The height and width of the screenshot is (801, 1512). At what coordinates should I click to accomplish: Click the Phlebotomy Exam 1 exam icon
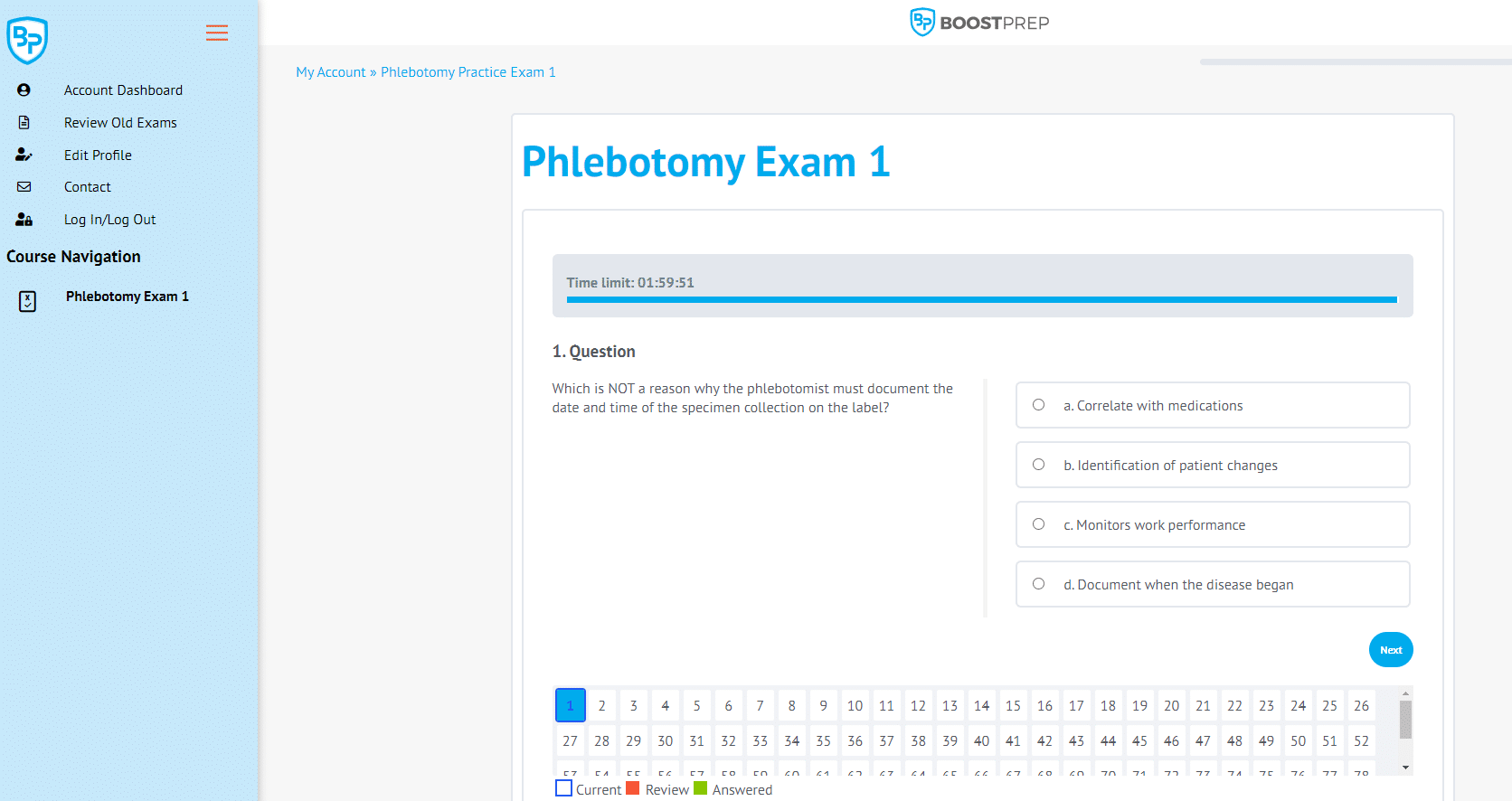[27, 301]
